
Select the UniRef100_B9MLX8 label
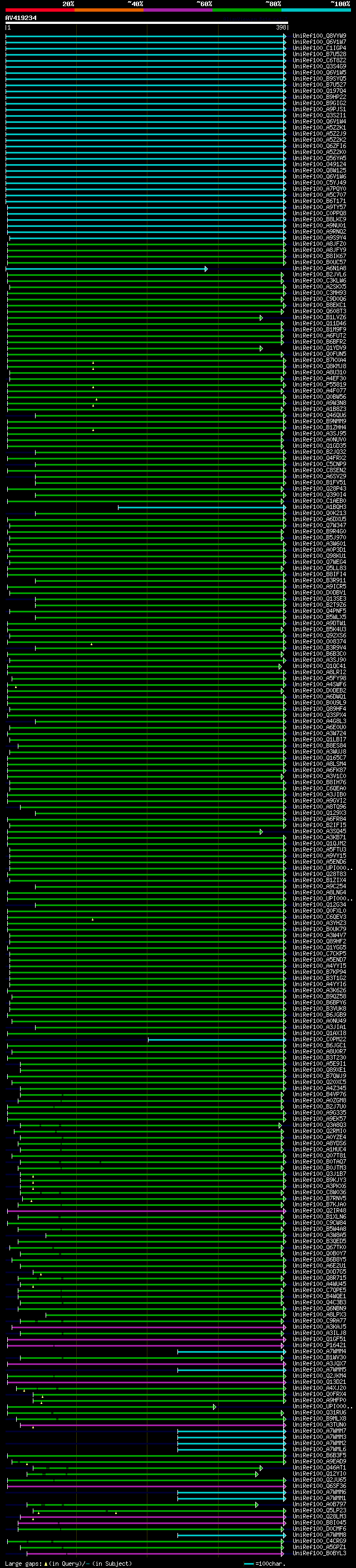coord(319,1418)
